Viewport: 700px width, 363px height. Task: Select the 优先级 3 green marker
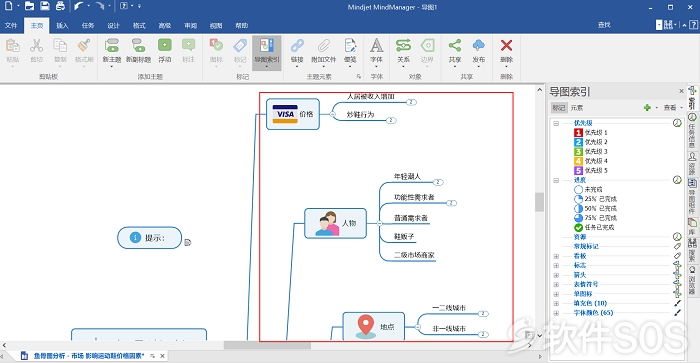click(x=578, y=151)
